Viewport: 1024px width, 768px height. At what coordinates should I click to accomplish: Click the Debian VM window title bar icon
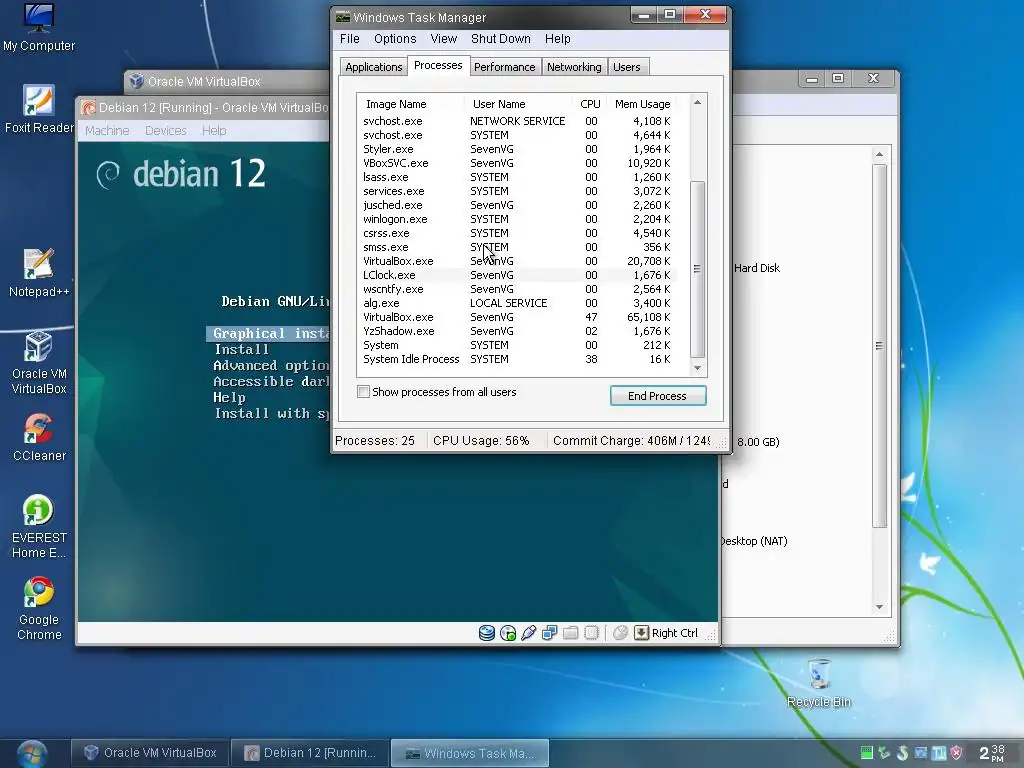pos(88,108)
